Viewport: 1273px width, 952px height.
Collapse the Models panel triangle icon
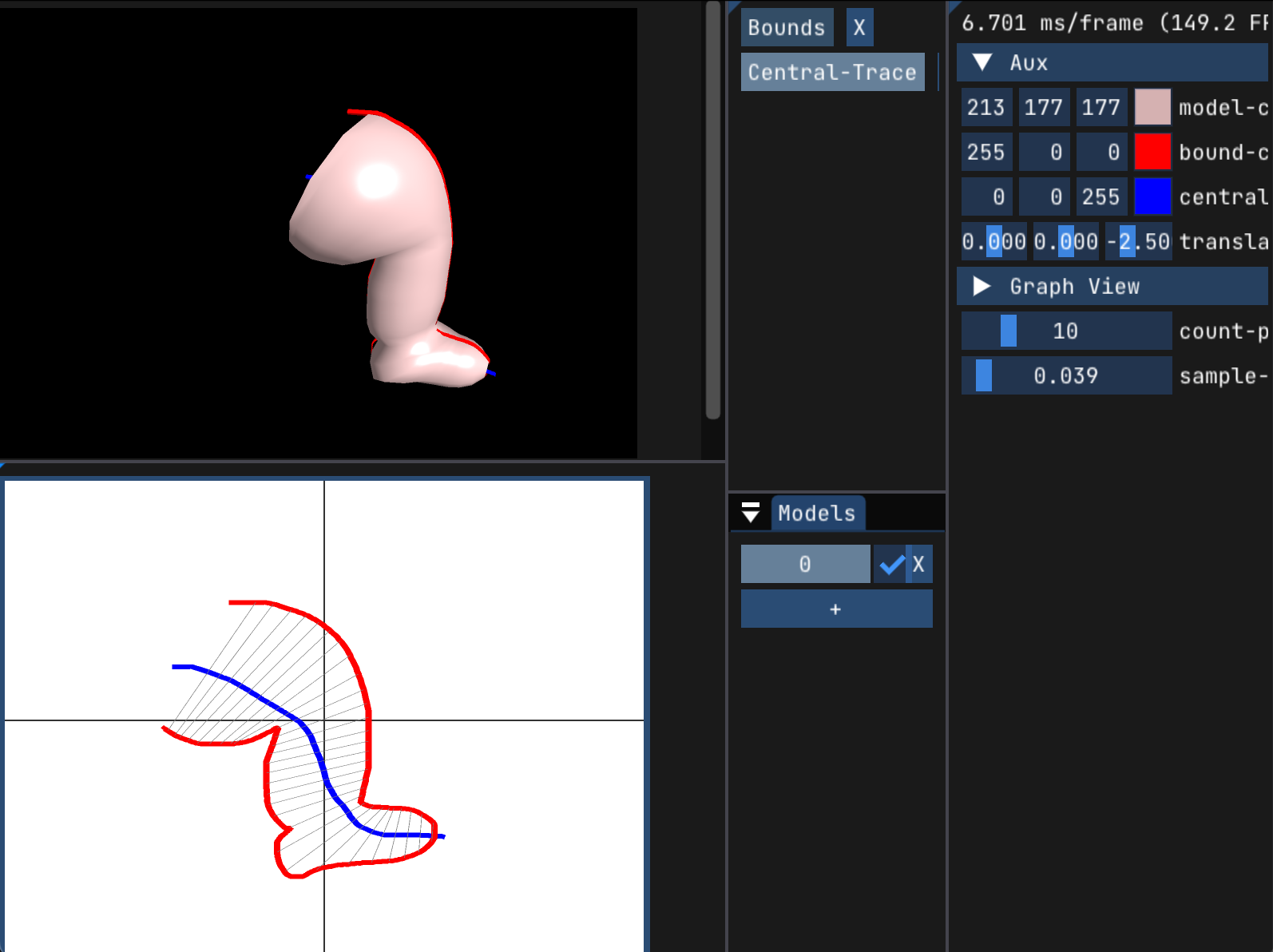pos(751,512)
